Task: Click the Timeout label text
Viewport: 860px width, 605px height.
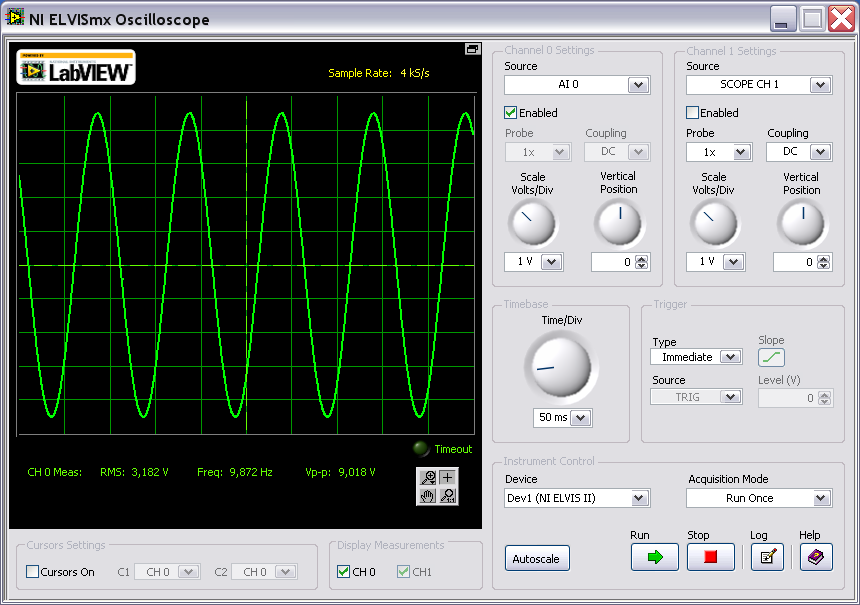Action: [x=453, y=449]
